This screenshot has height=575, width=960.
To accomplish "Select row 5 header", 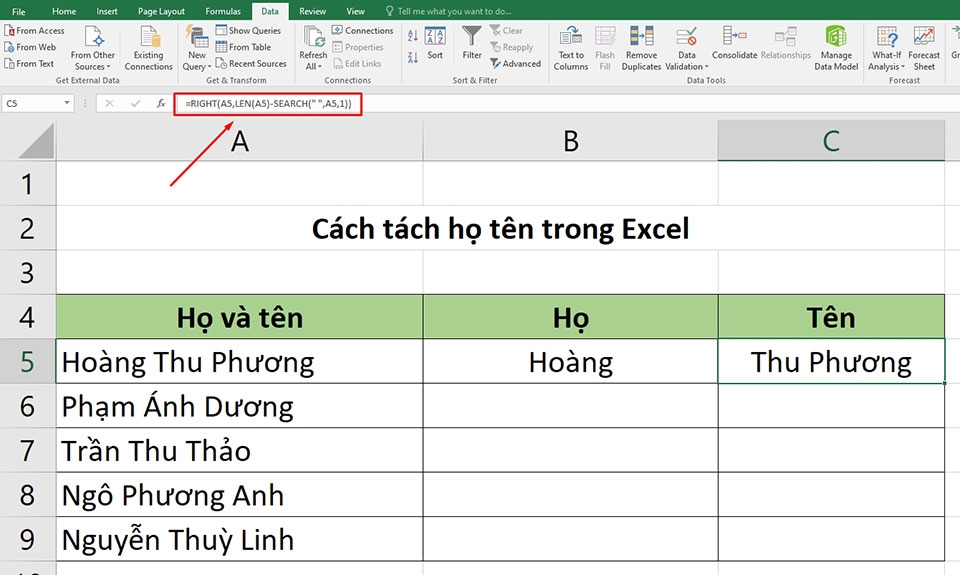I will (28, 361).
